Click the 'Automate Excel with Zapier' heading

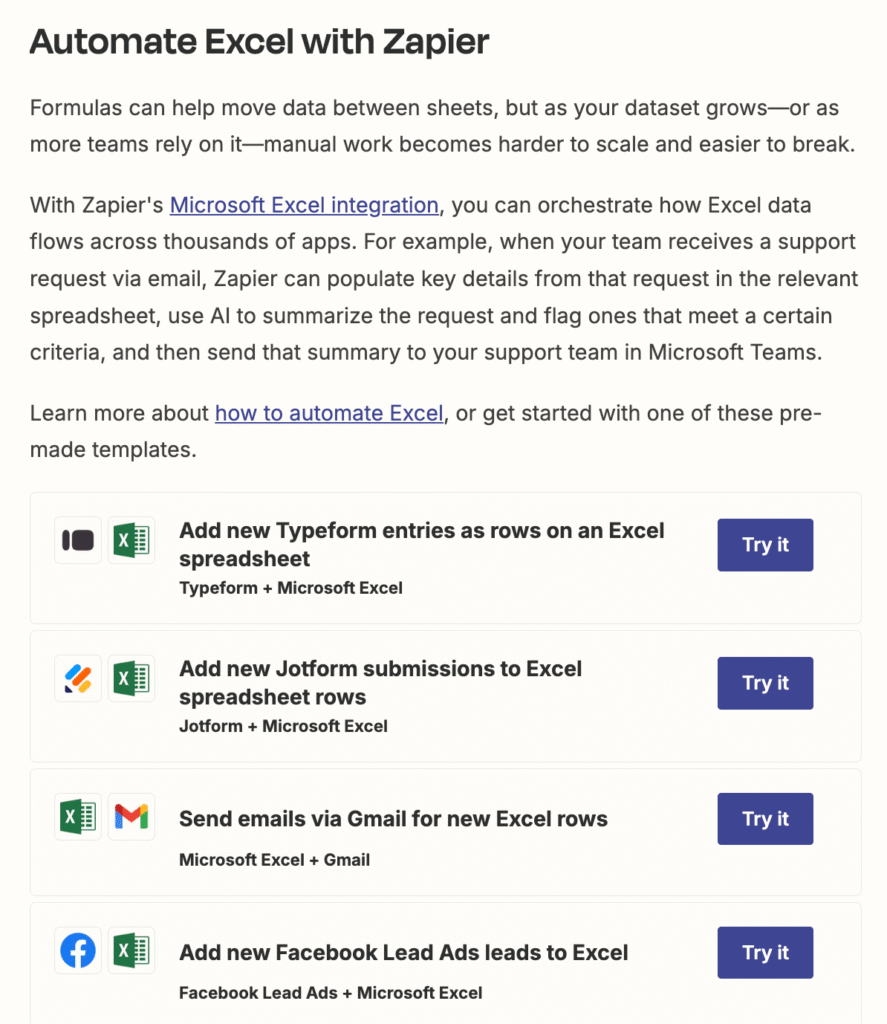[x=259, y=42]
